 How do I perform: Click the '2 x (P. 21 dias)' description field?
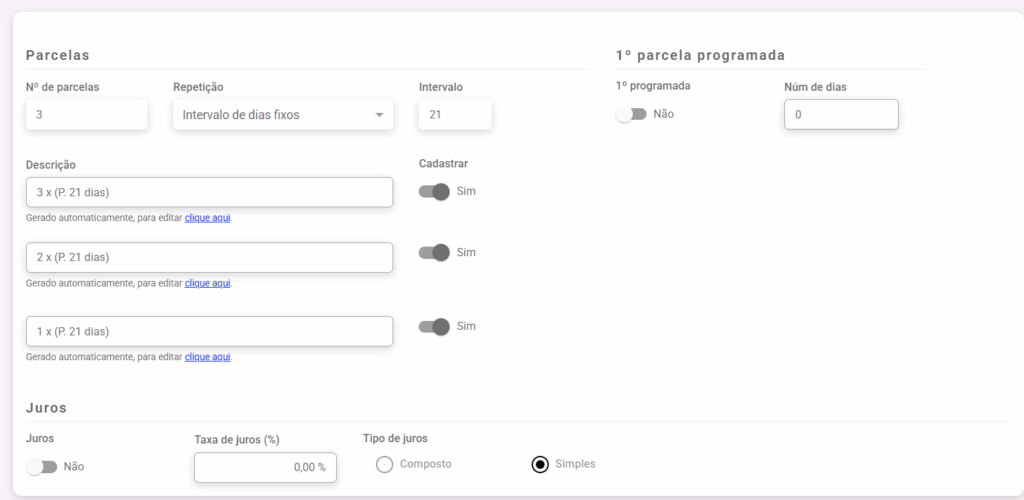[x=209, y=257]
